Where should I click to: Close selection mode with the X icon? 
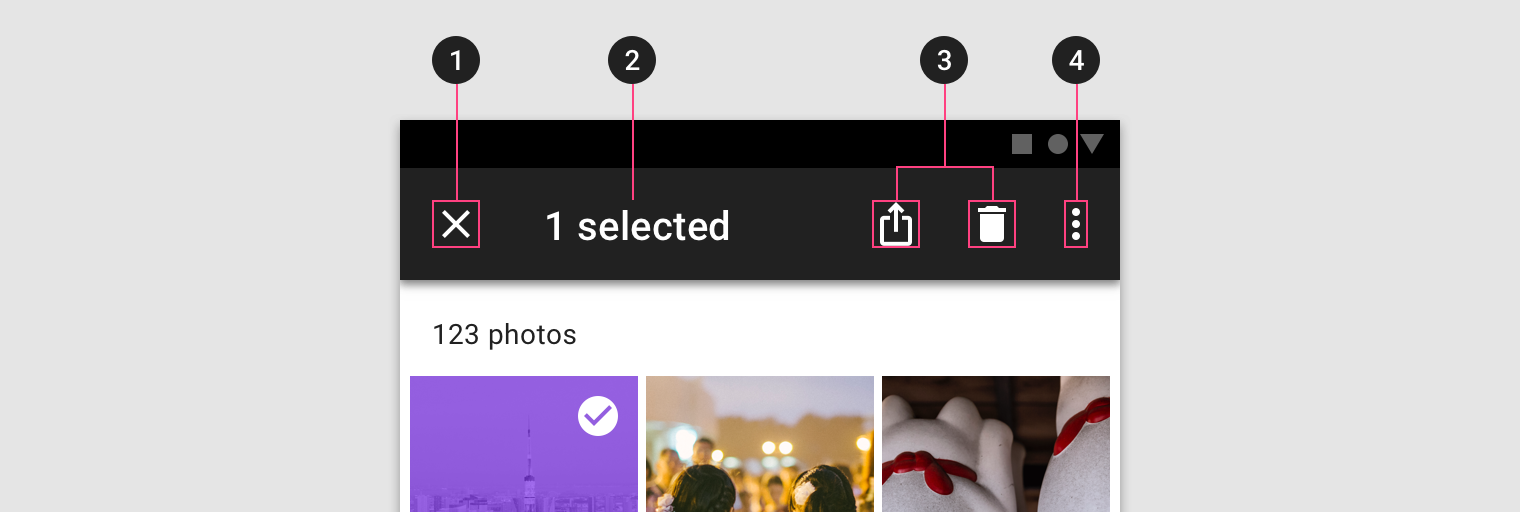tap(456, 224)
